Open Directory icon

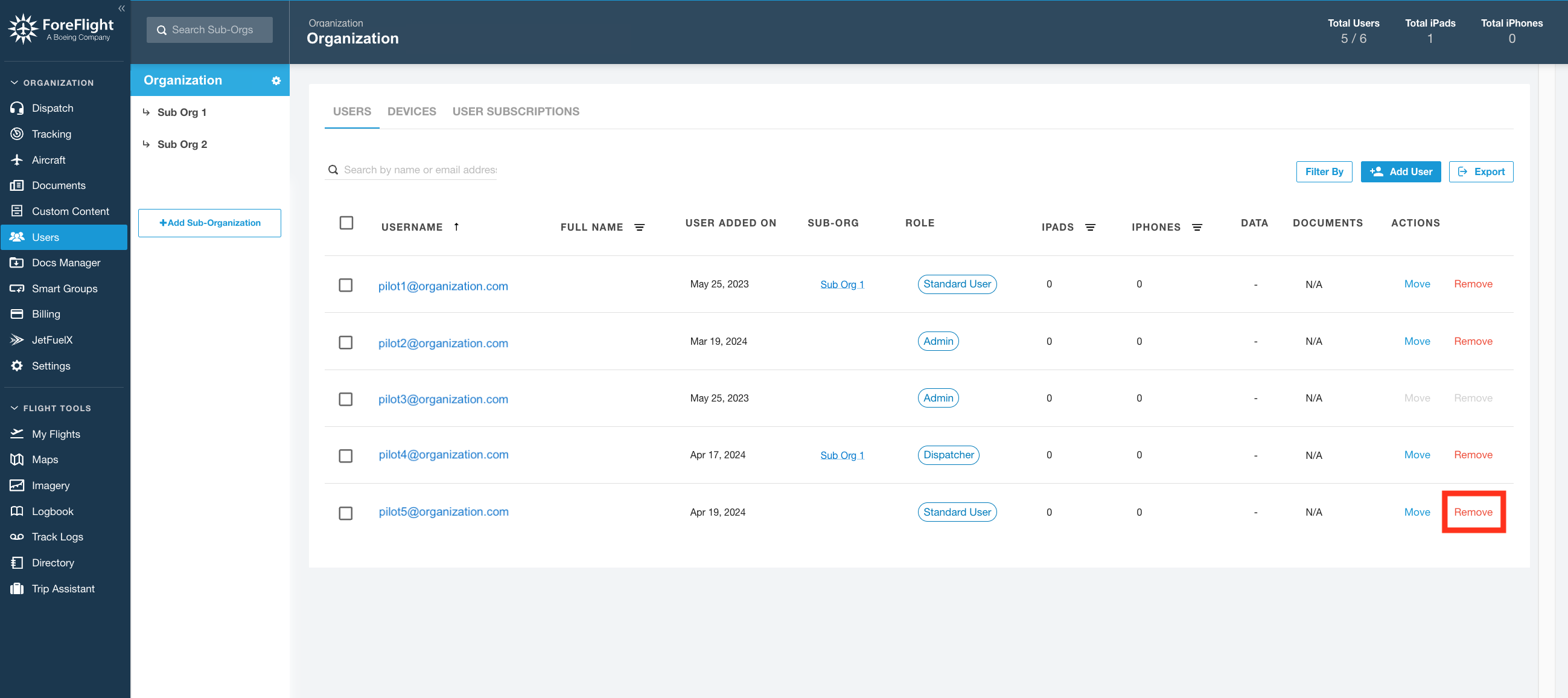[x=17, y=563]
